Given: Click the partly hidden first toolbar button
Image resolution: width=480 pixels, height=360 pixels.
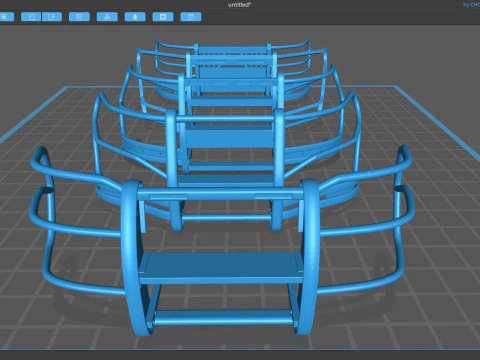Looking at the screenshot, I should [x=7, y=17].
